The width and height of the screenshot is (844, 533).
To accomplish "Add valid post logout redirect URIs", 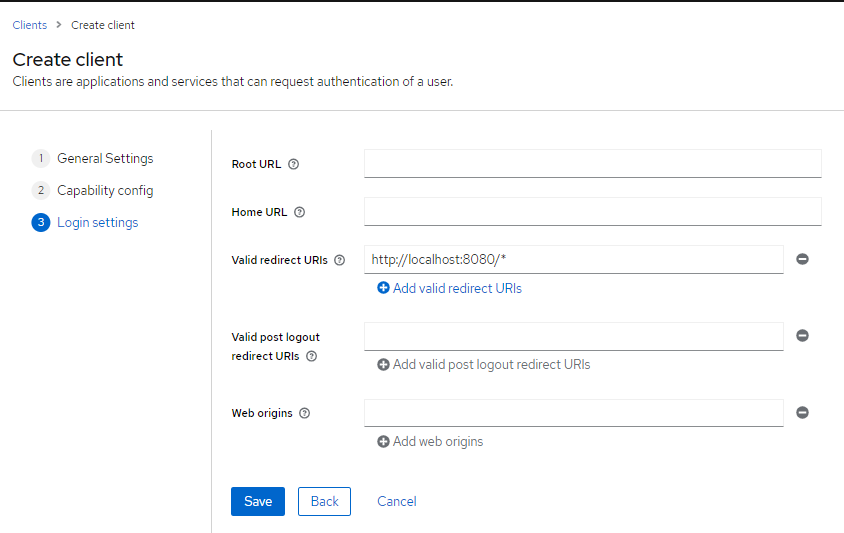I will [x=483, y=364].
